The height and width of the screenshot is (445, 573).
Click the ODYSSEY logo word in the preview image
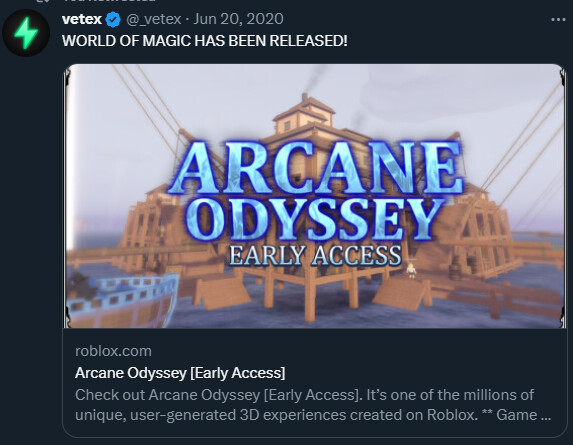pos(315,219)
